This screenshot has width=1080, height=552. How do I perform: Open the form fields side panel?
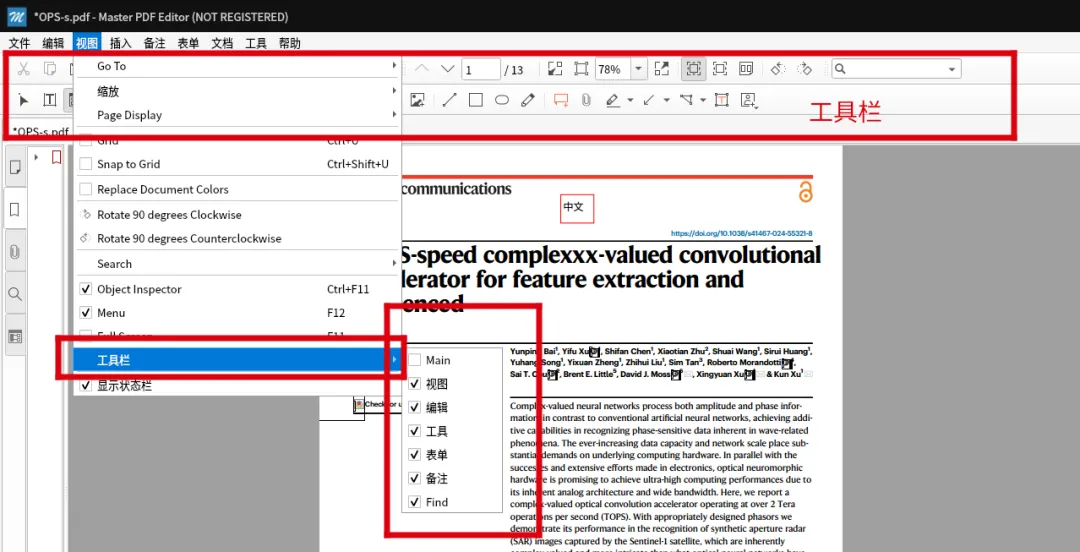click(15, 337)
